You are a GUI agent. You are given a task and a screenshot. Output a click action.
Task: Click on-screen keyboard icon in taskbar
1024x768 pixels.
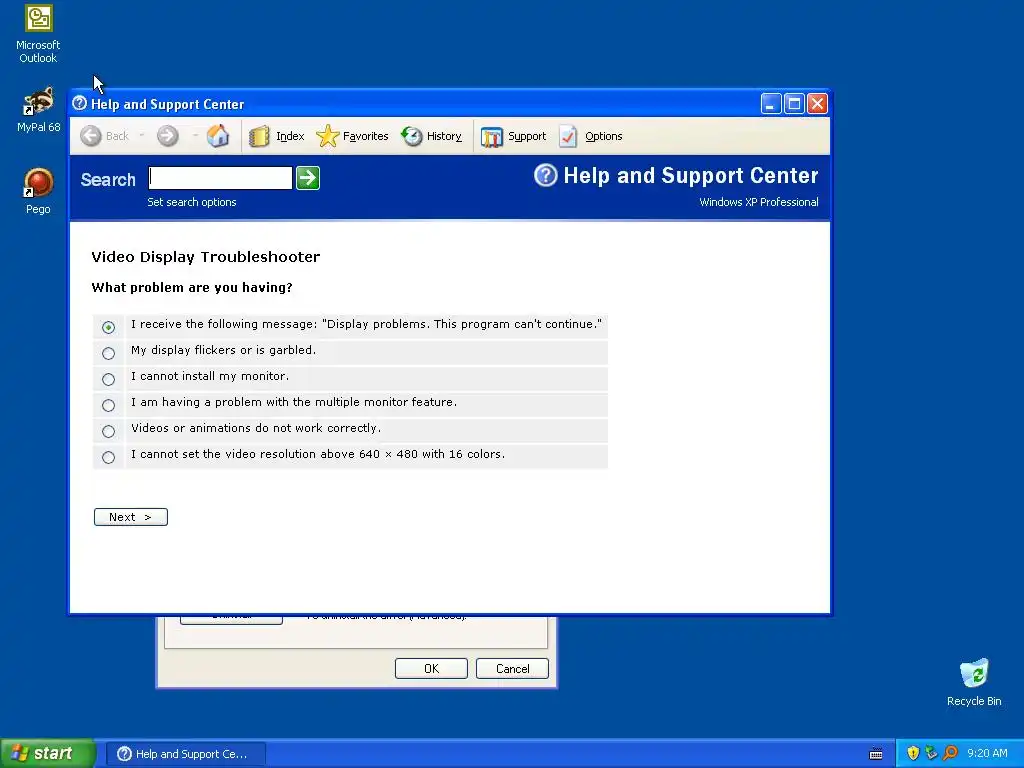pos(876,754)
